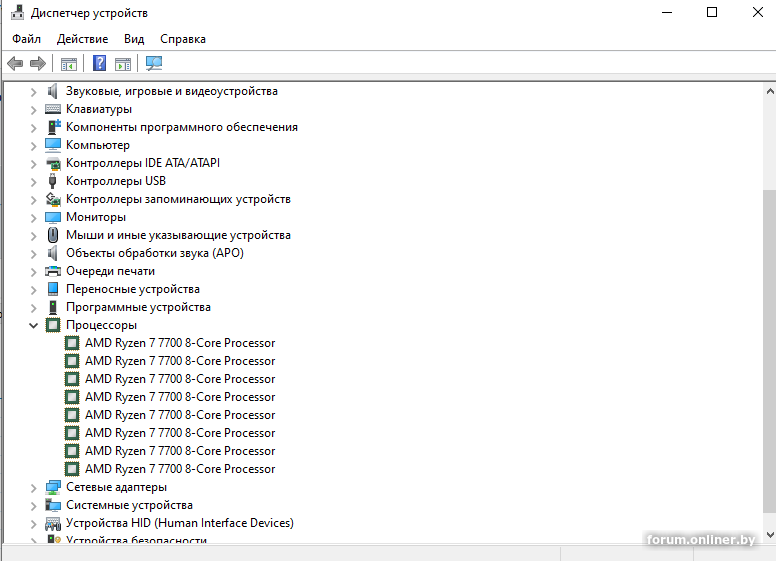This screenshot has height=561, width=776.
Task: Open the Help question-mark toolbar icon
Action: coord(99,63)
